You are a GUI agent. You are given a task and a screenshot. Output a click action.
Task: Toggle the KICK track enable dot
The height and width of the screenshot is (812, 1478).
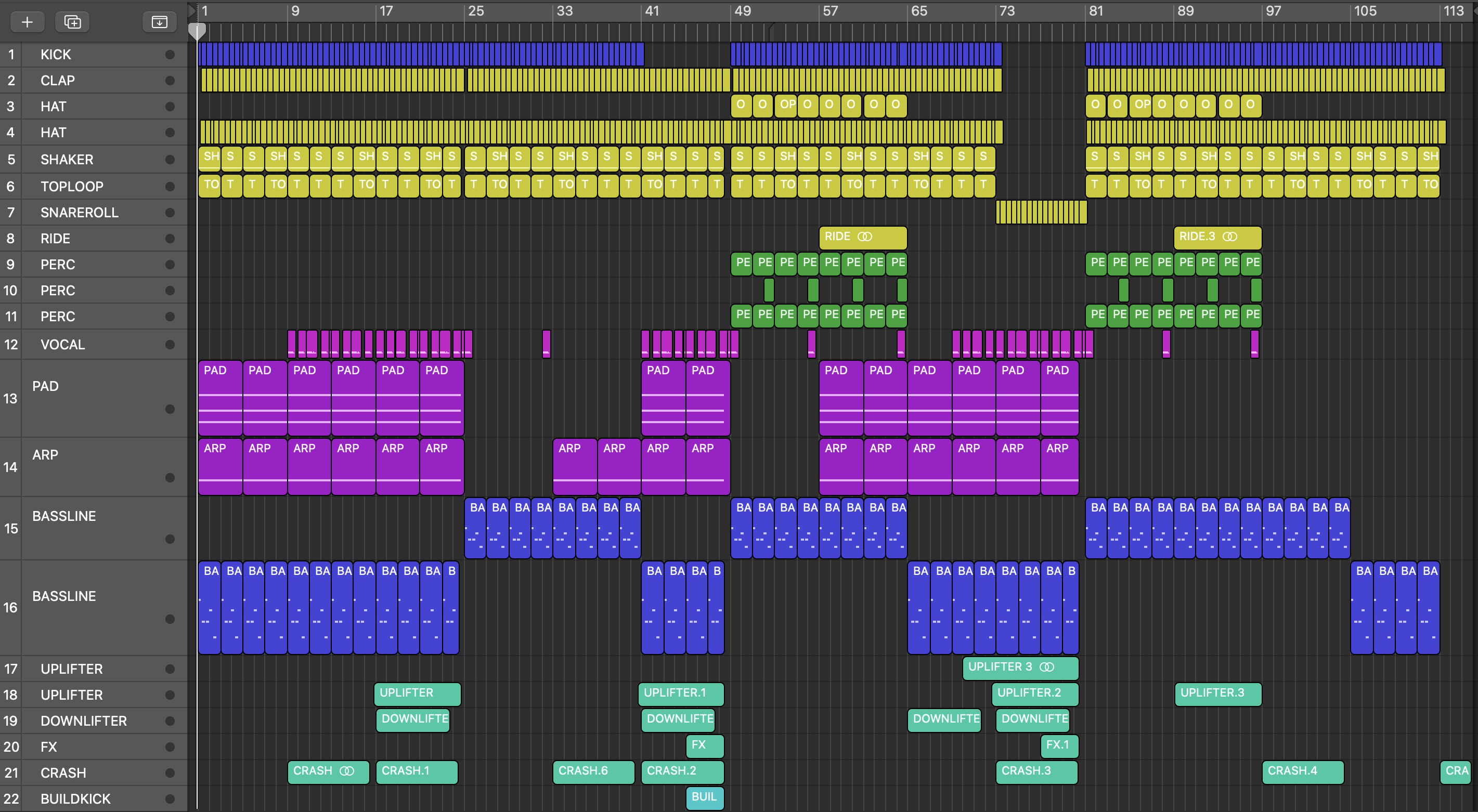pyautogui.click(x=170, y=55)
